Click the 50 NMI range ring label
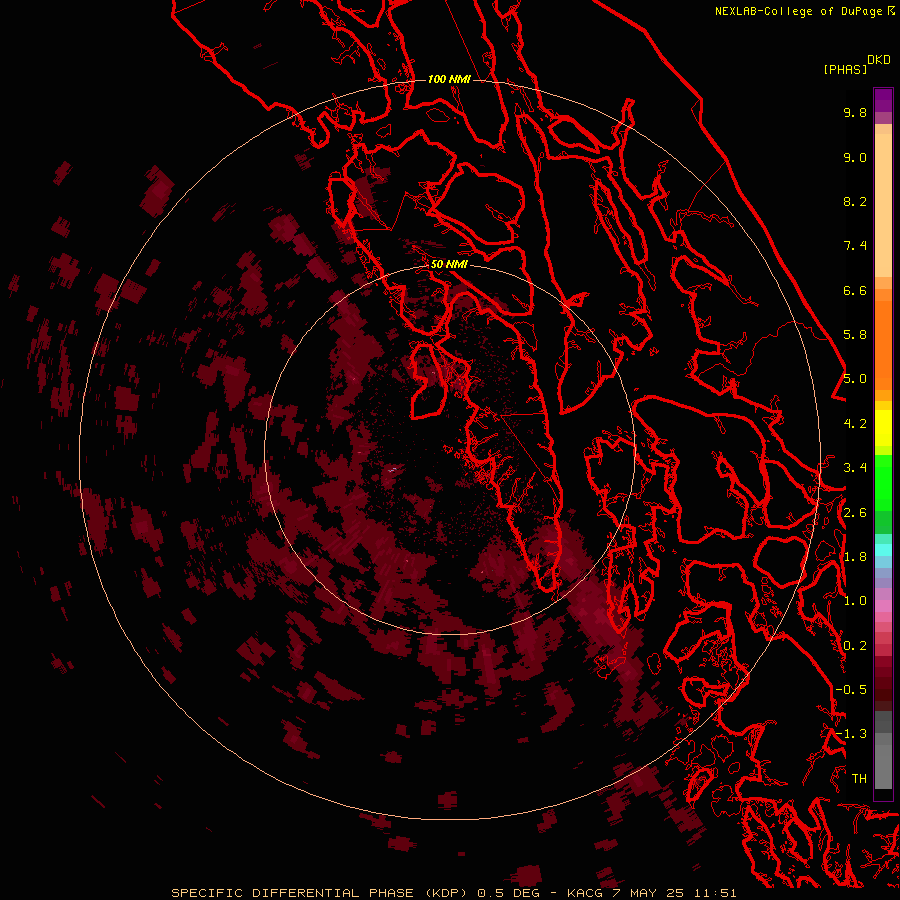The height and width of the screenshot is (900, 900). (x=449, y=264)
